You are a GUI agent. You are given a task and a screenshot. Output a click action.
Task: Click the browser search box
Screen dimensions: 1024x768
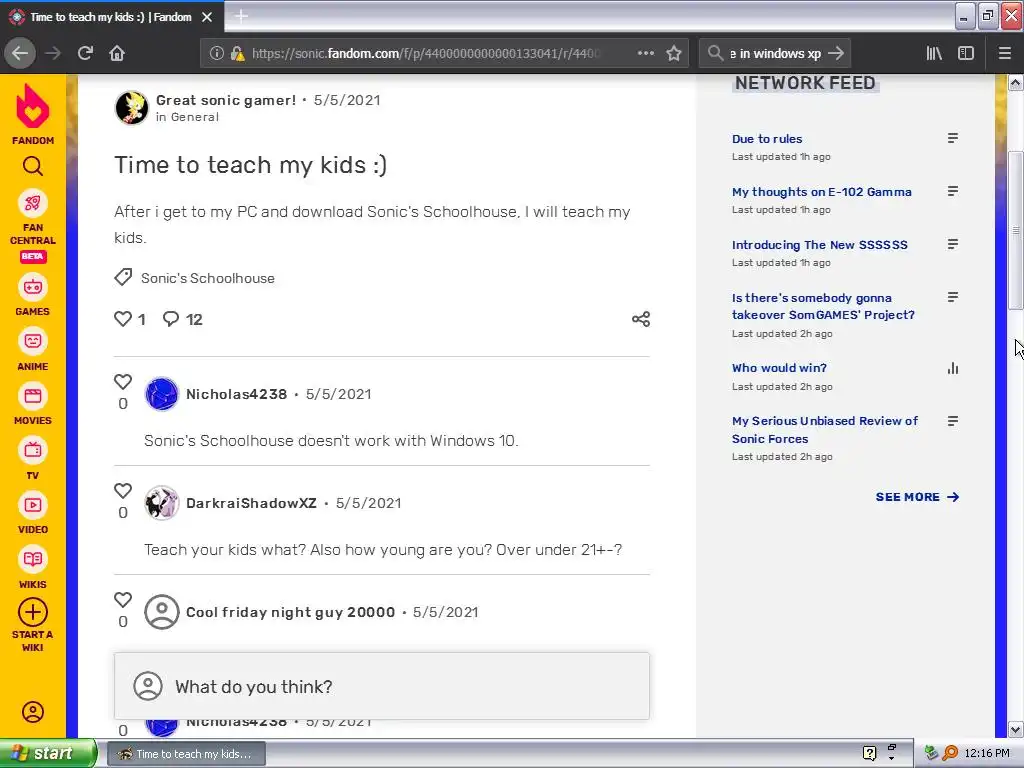[x=775, y=54]
